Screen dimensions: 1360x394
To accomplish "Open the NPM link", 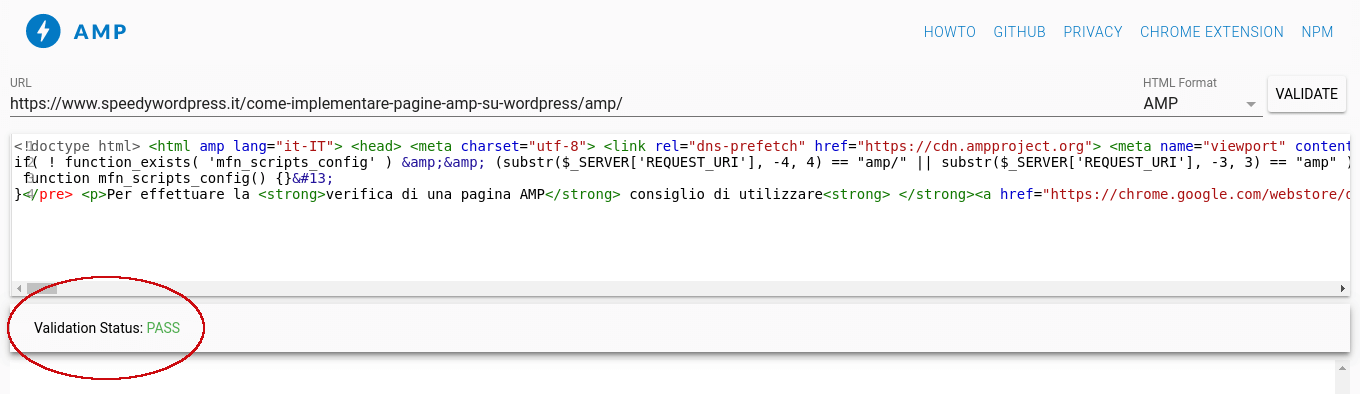I will (1317, 32).
